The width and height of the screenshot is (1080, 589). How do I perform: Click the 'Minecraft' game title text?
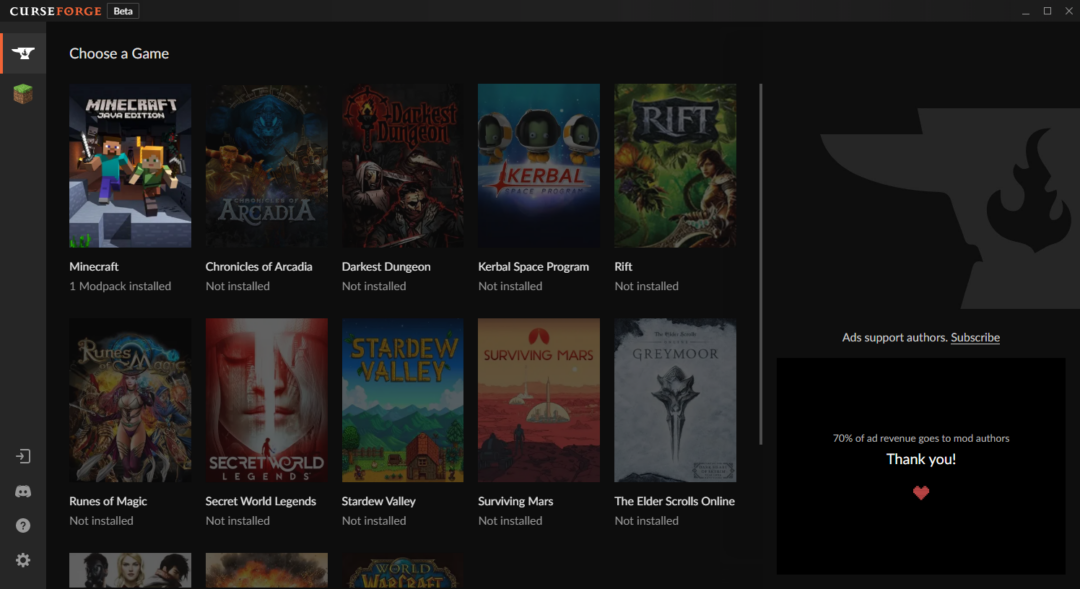pyautogui.click(x=94, y=267)
